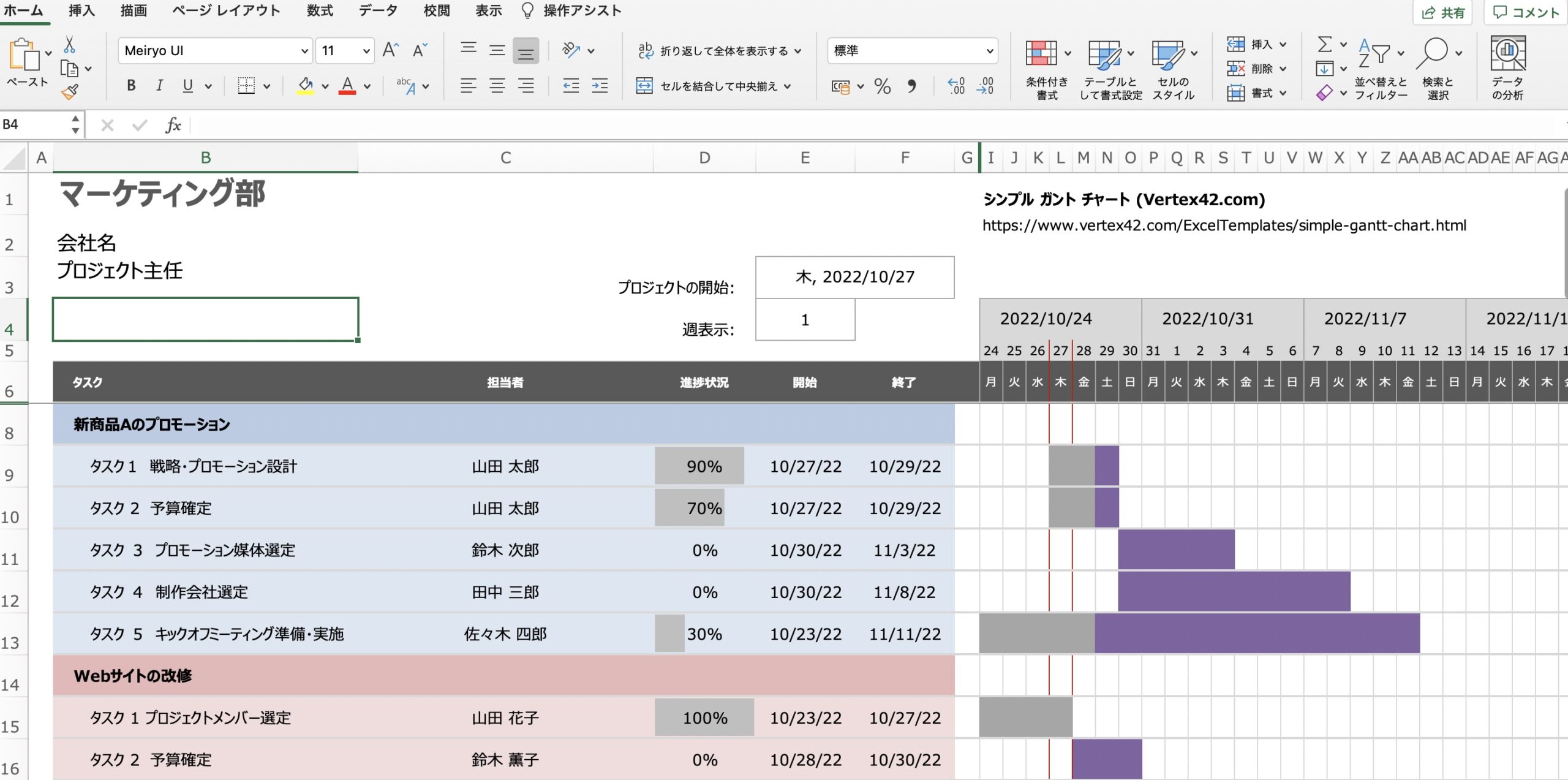
Task: Click the Analyze Data (データの分析) icon
Action: click(1507, 54)
